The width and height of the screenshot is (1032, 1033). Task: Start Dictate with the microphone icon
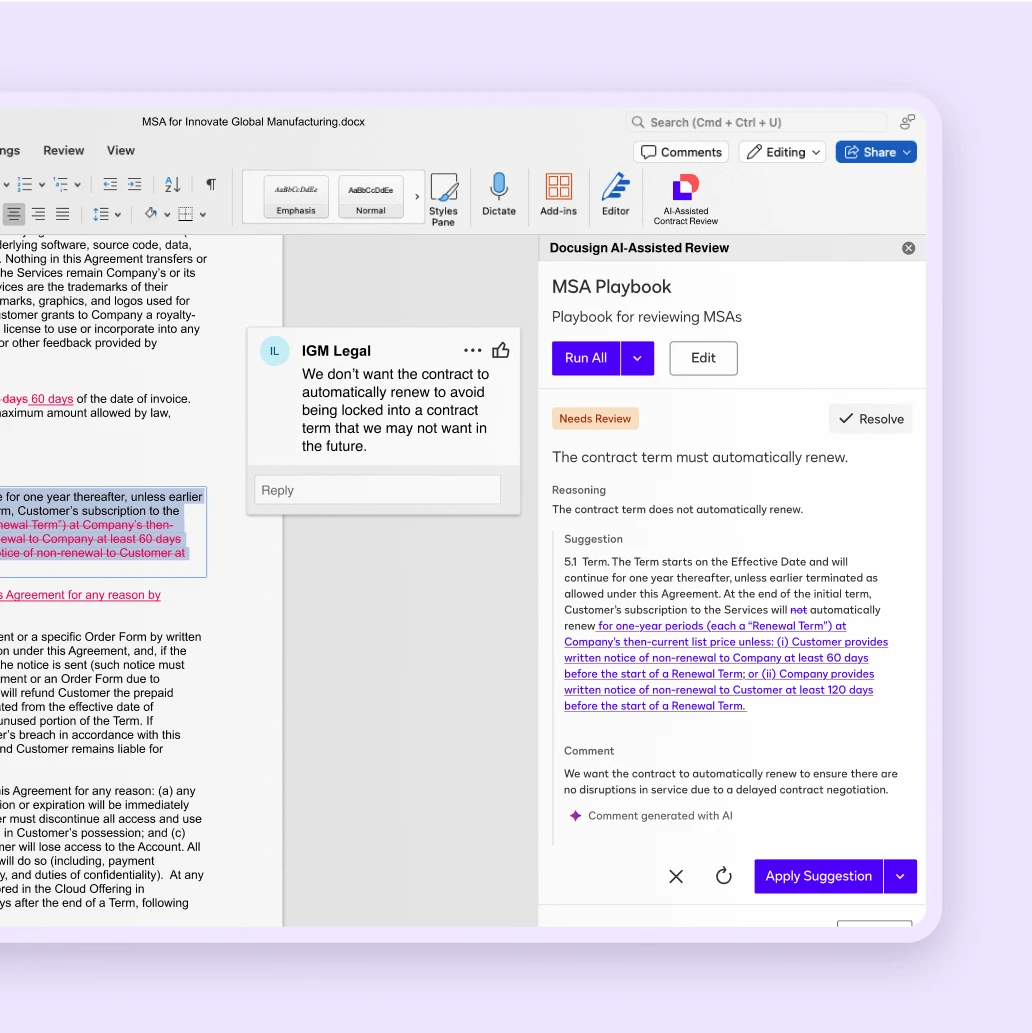pos(499,194)
